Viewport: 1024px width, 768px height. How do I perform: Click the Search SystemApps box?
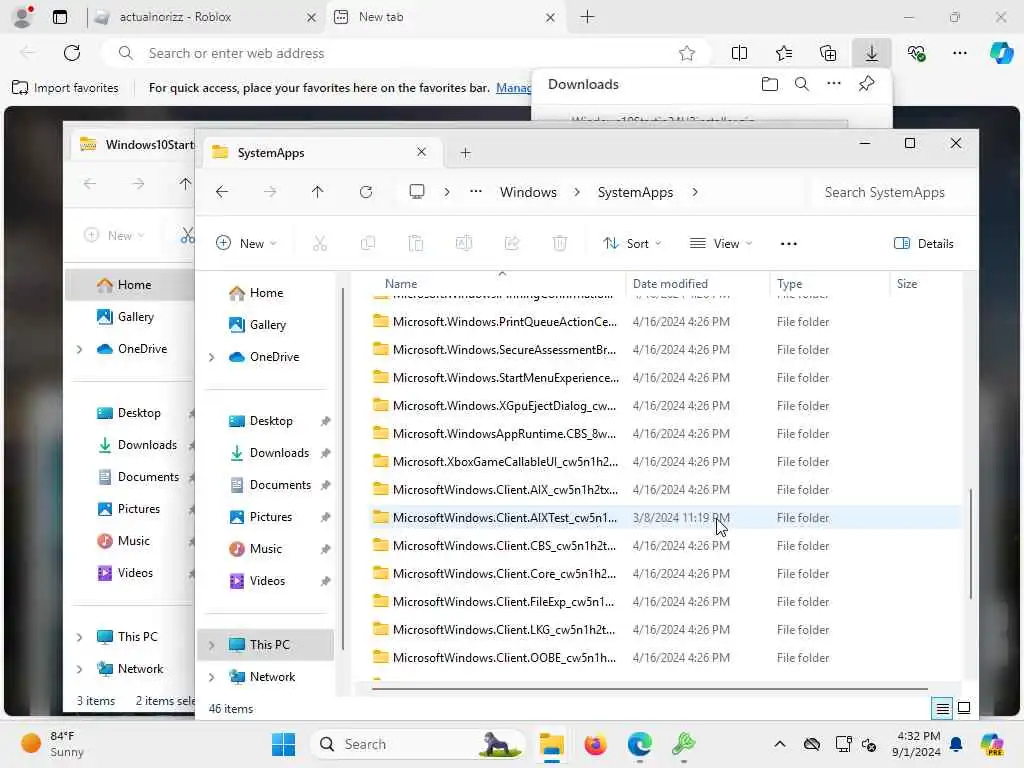pyautogui.click(x=889, y=192)
